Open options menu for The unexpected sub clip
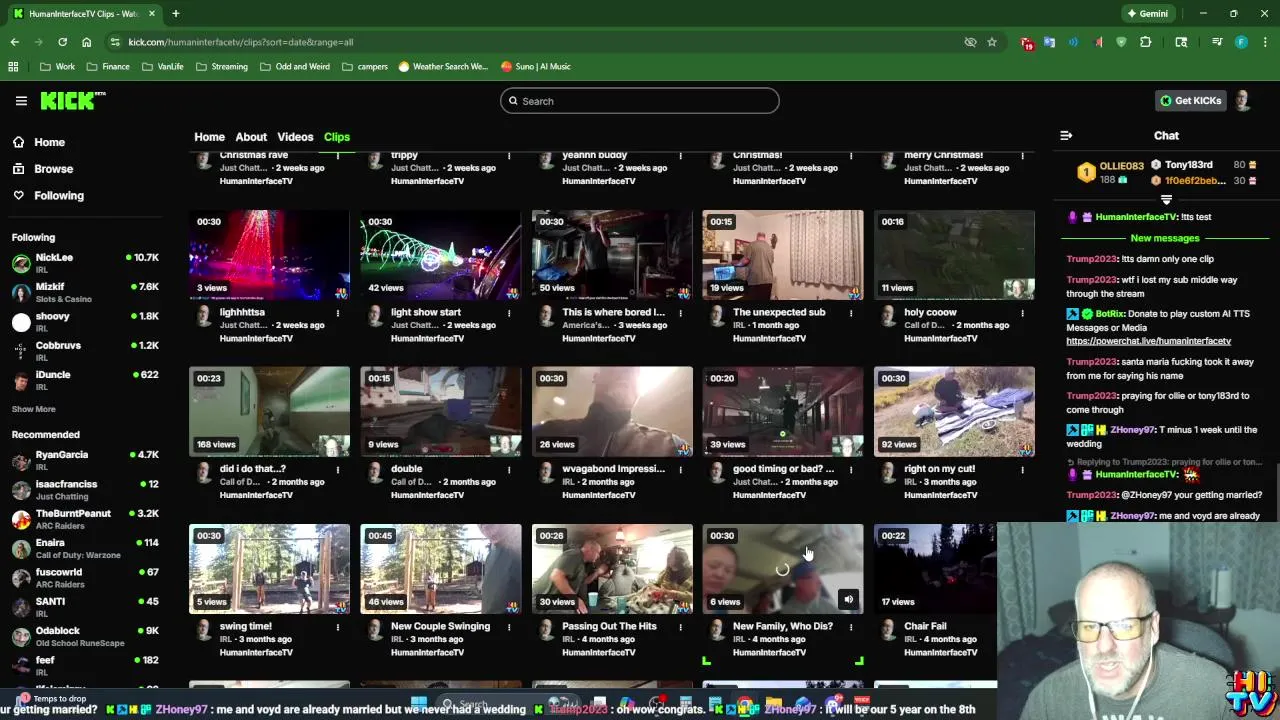The image size is (1280, 720). click(851, 313)
